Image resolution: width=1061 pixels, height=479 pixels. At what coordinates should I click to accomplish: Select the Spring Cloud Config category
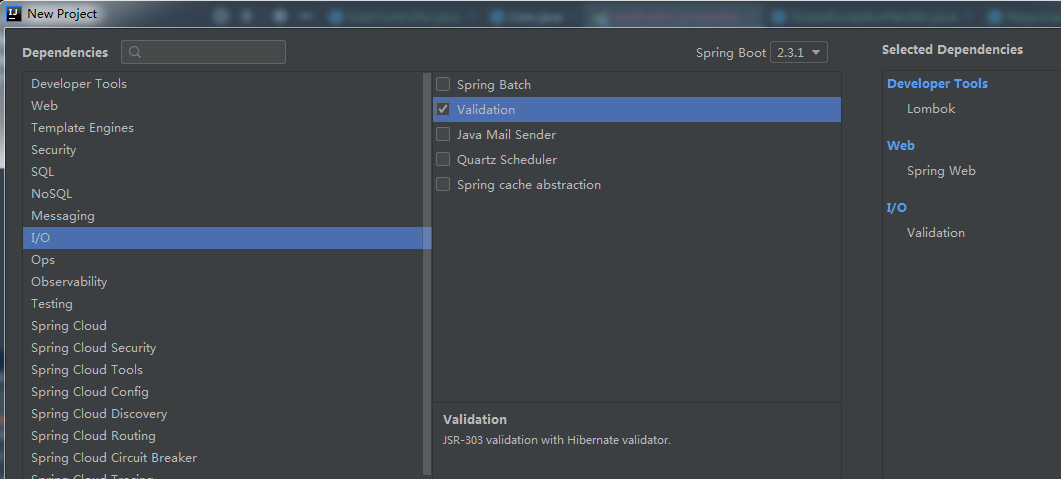[x=223, y=392]
